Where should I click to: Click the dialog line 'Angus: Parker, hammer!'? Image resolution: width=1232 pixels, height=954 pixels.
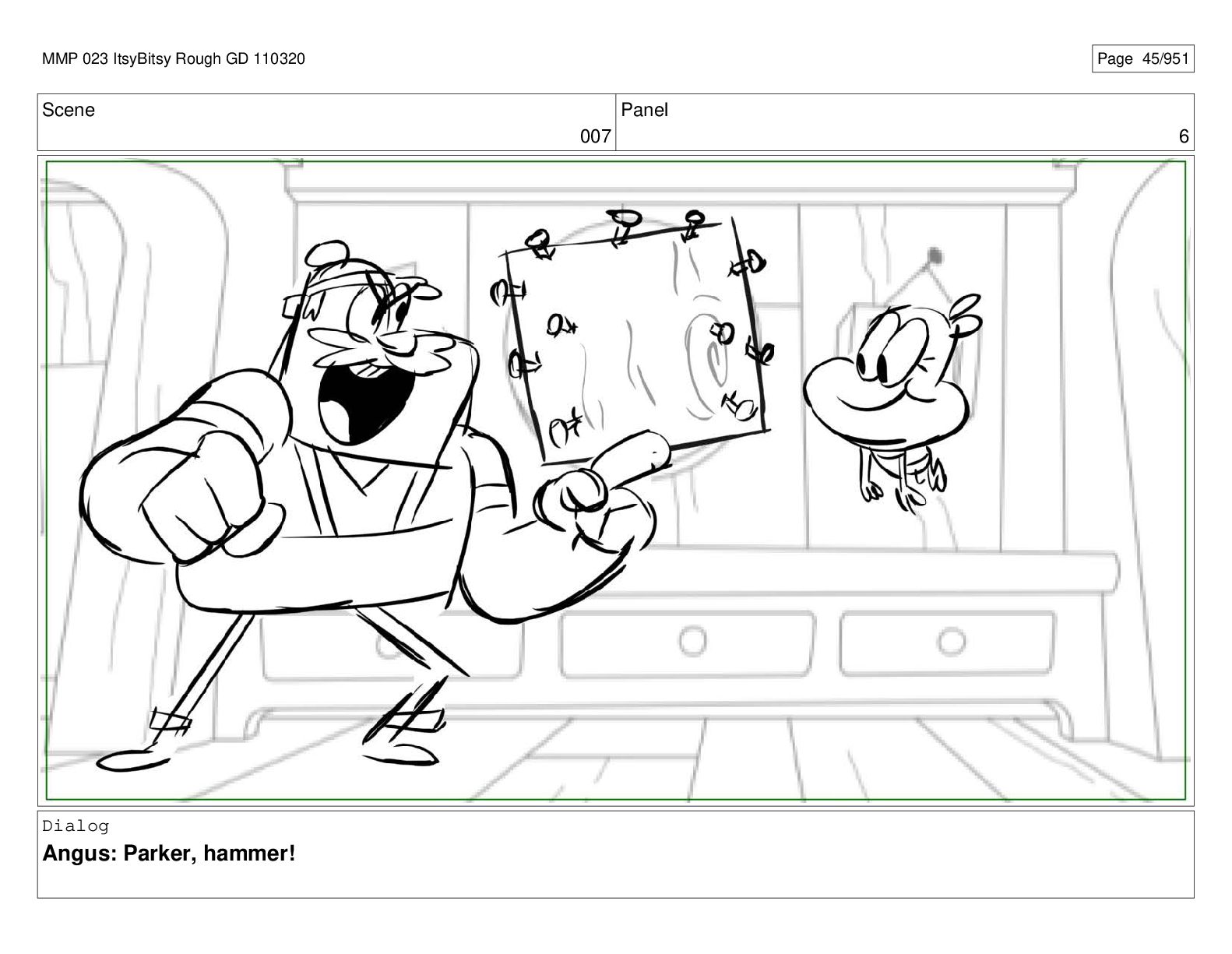pos(169,854)
